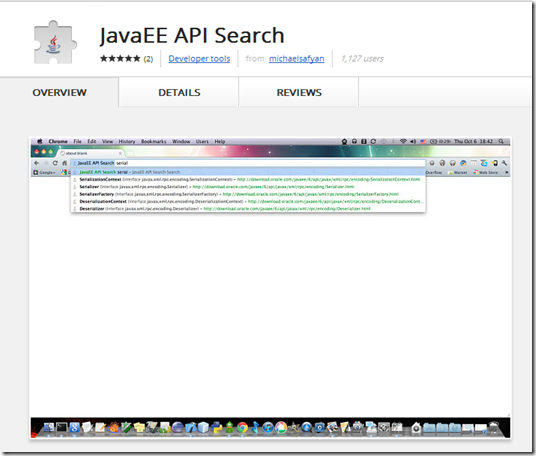Click the JavaEE puzzle-piece extension icon
The height and width of the screenshot is (456, 536).
click(55, 42)
